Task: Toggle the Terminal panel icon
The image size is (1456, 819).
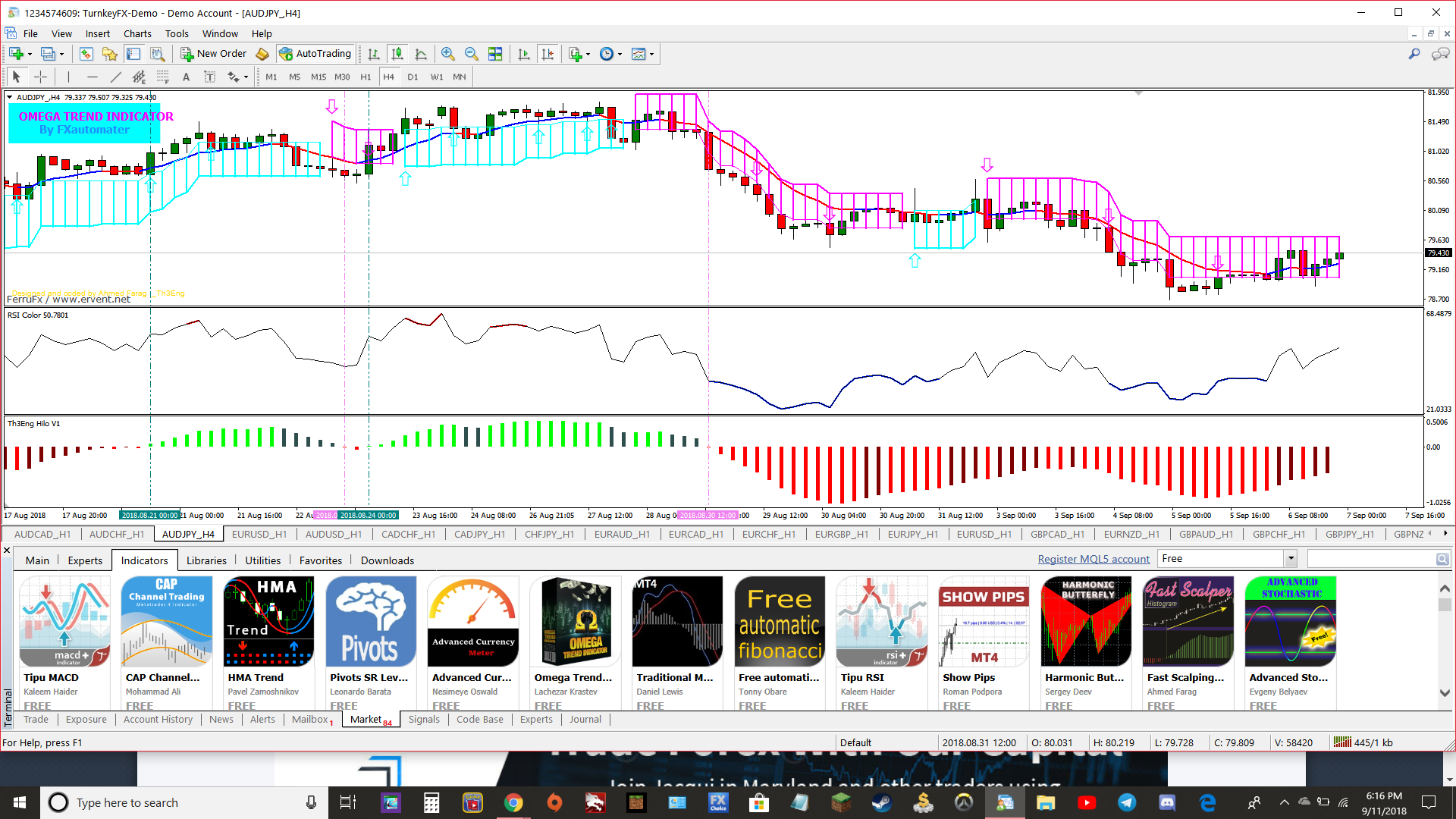Action: click(x=133, y=54)
